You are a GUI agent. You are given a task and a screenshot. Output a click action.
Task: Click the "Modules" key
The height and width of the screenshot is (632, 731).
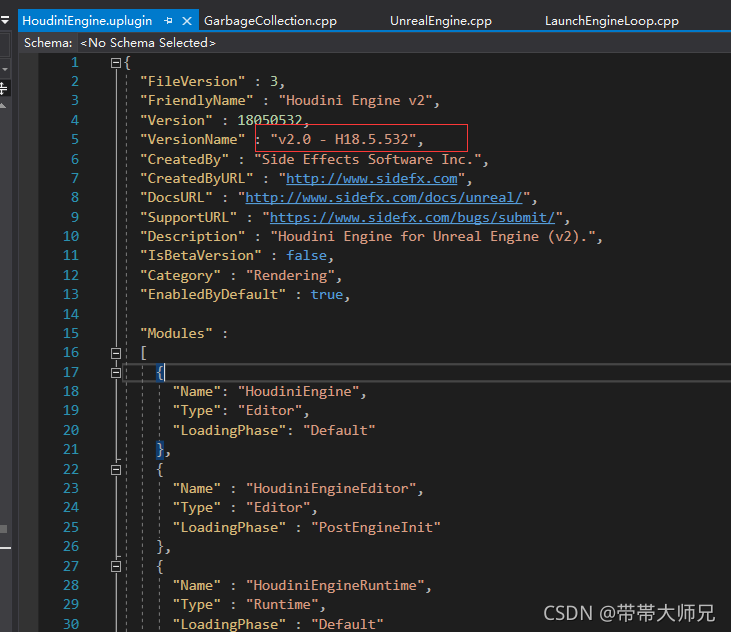tap(176, 334)
